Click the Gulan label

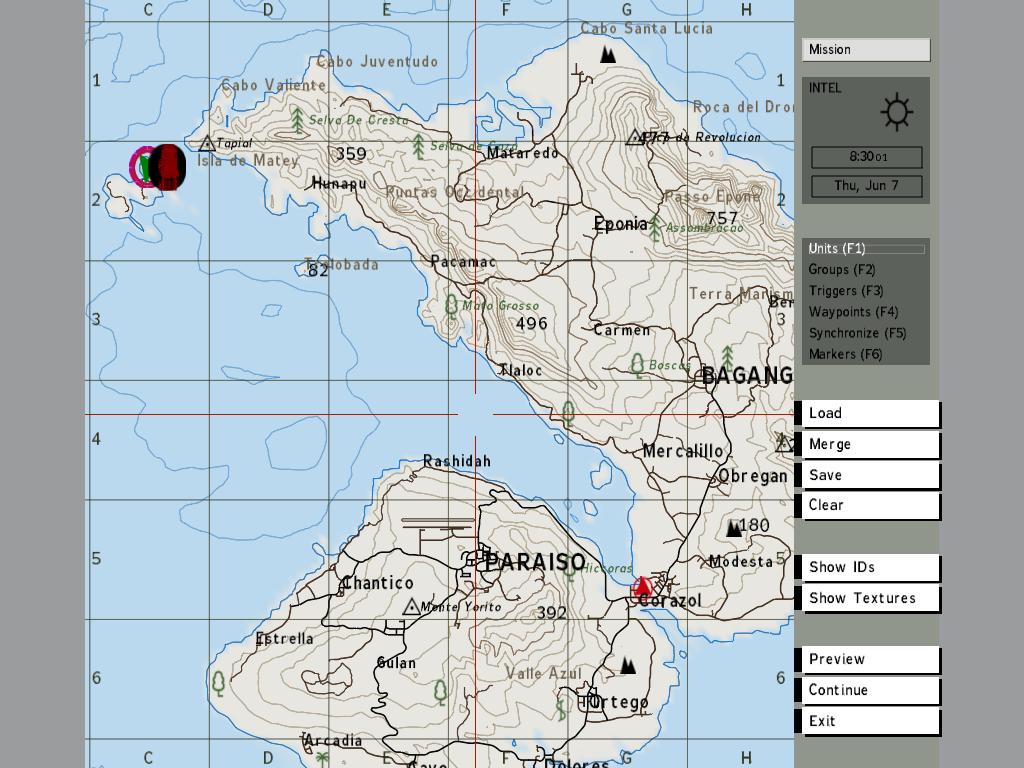click(x=396, y=663)
